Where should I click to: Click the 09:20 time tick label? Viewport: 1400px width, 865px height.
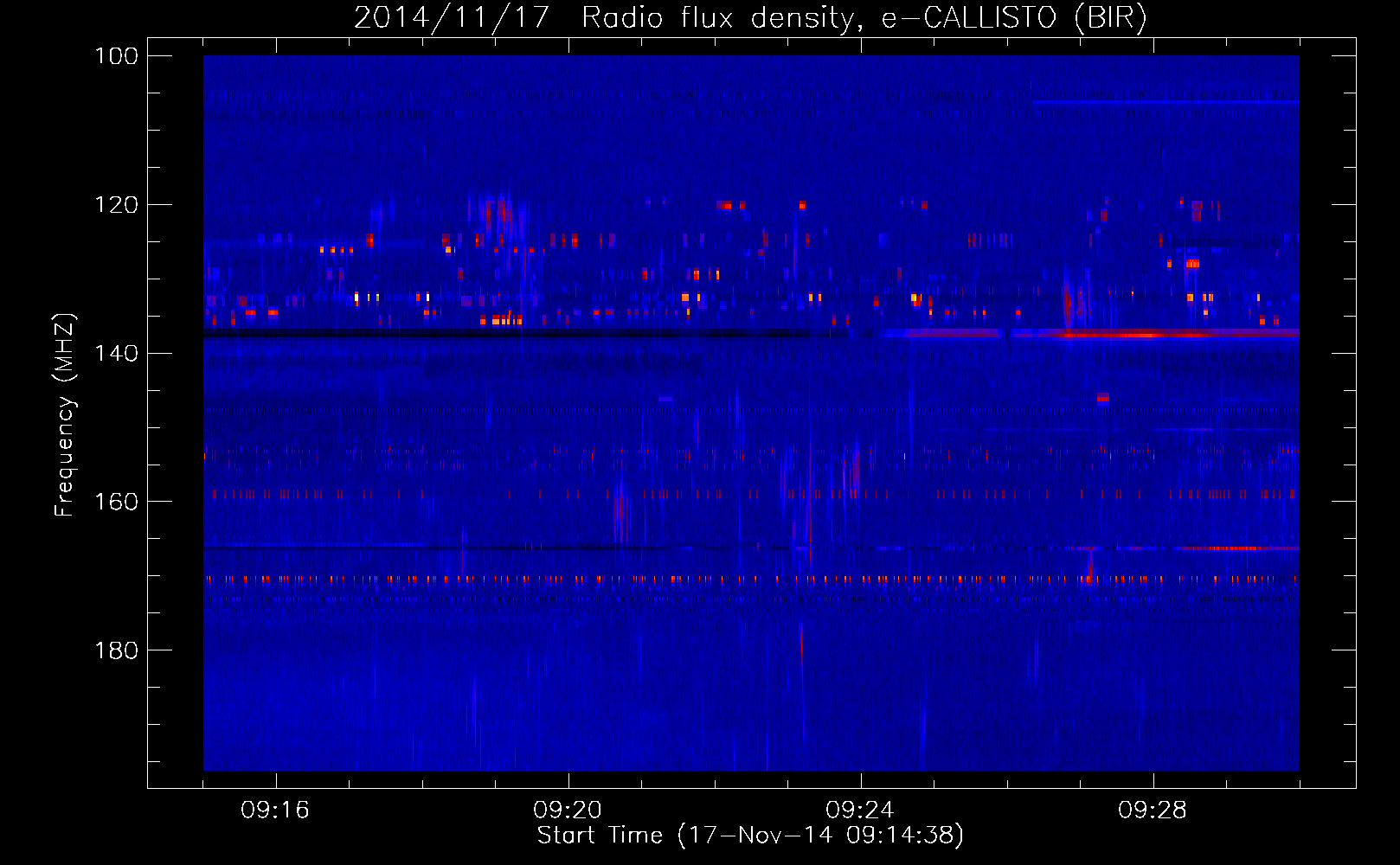click(568, 811)
